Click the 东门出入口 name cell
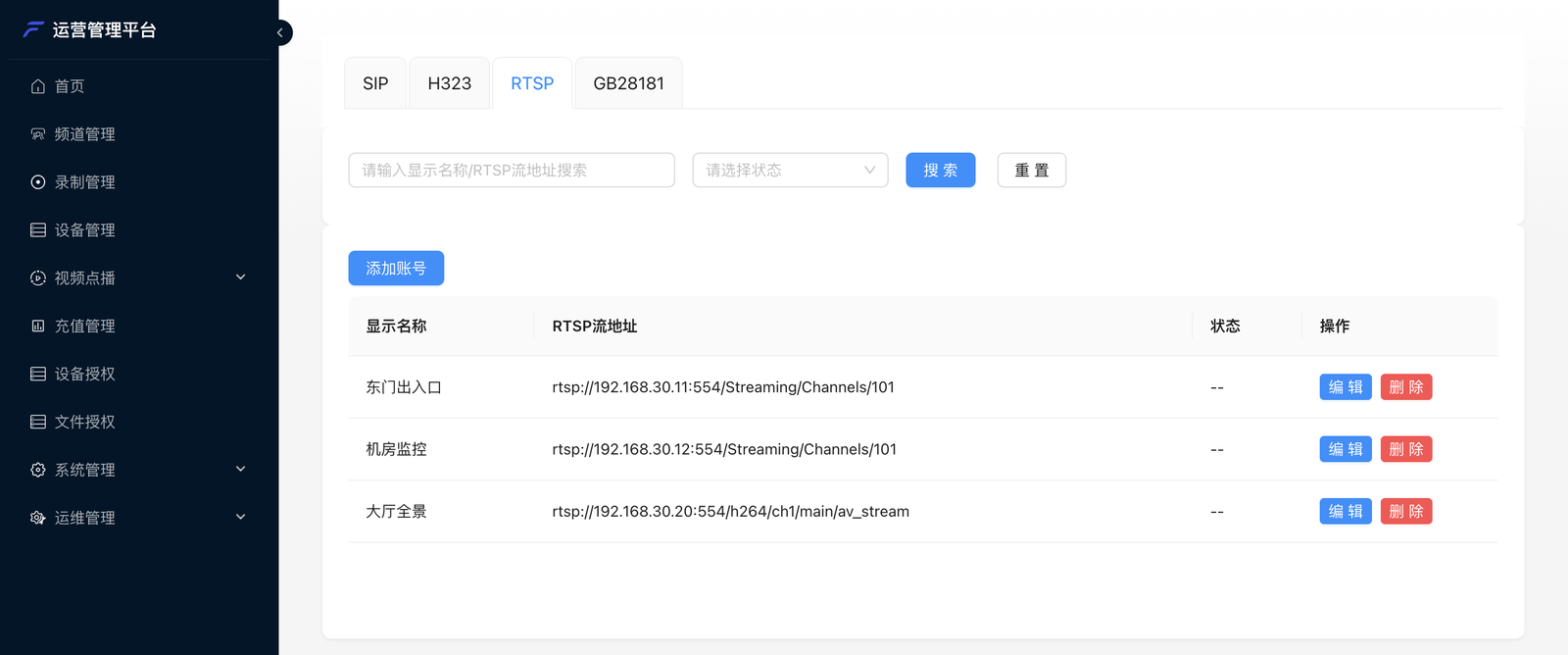The width and height of the screenshot is (1568, 655). 404,387
